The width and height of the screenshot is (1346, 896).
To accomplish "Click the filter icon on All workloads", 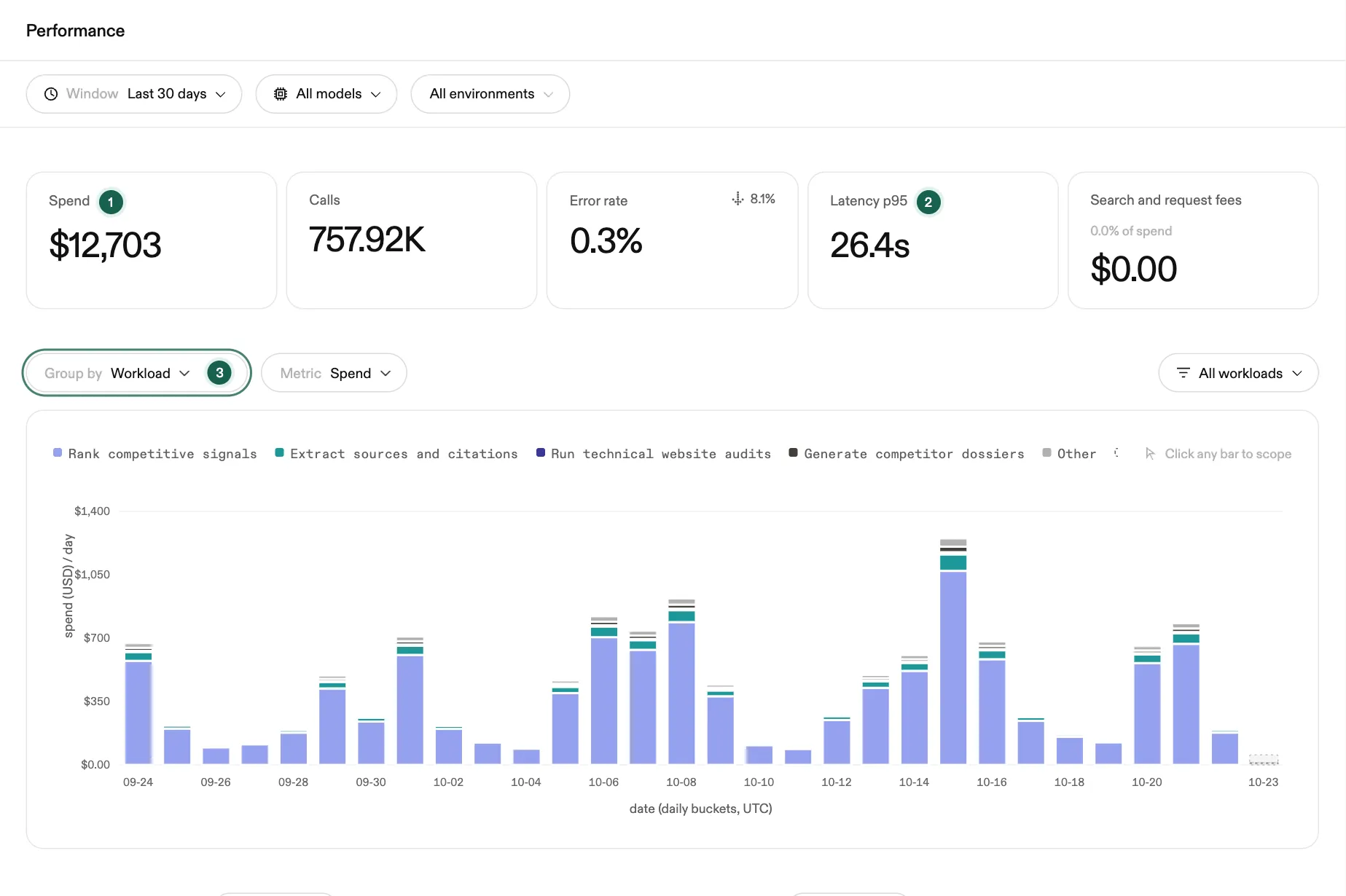I will (x=1183, y=373).
